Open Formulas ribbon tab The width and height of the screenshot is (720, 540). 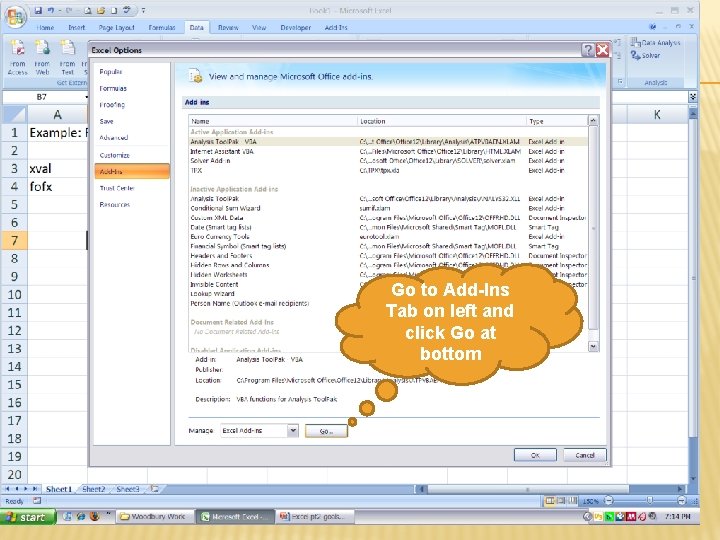coord(162,28)
